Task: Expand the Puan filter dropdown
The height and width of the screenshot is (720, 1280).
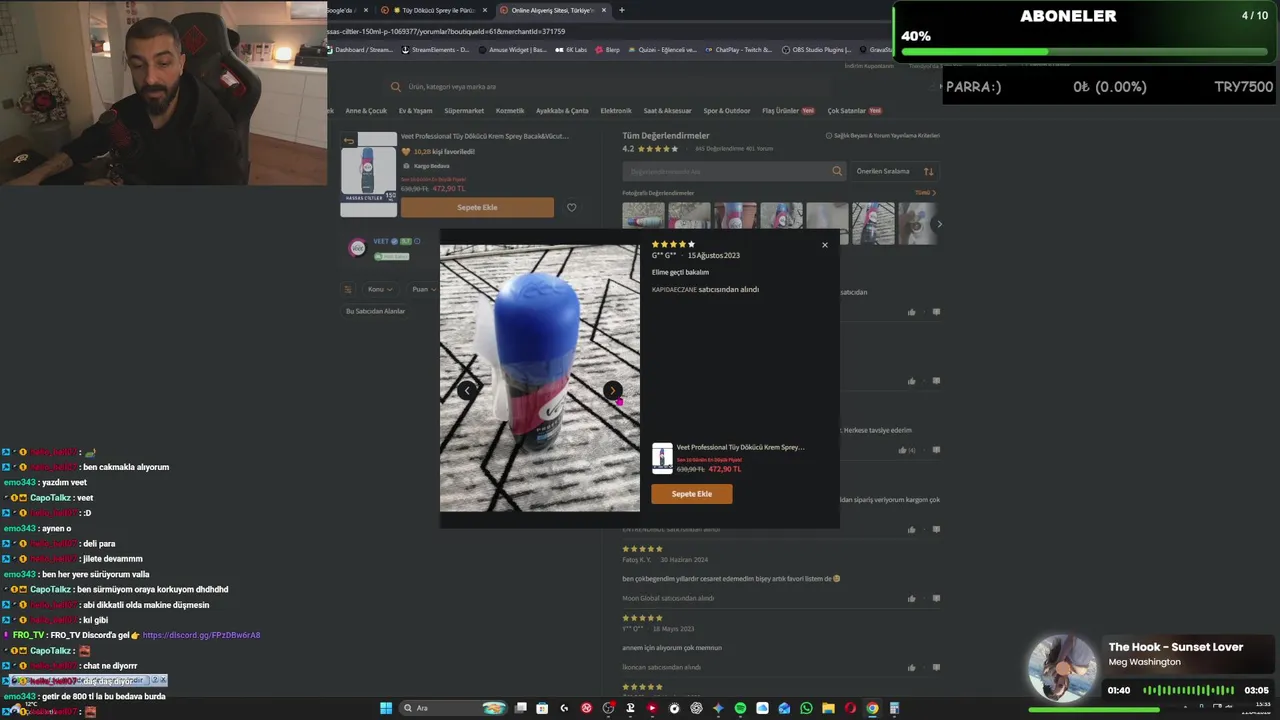Action: [x=424, y=289]
